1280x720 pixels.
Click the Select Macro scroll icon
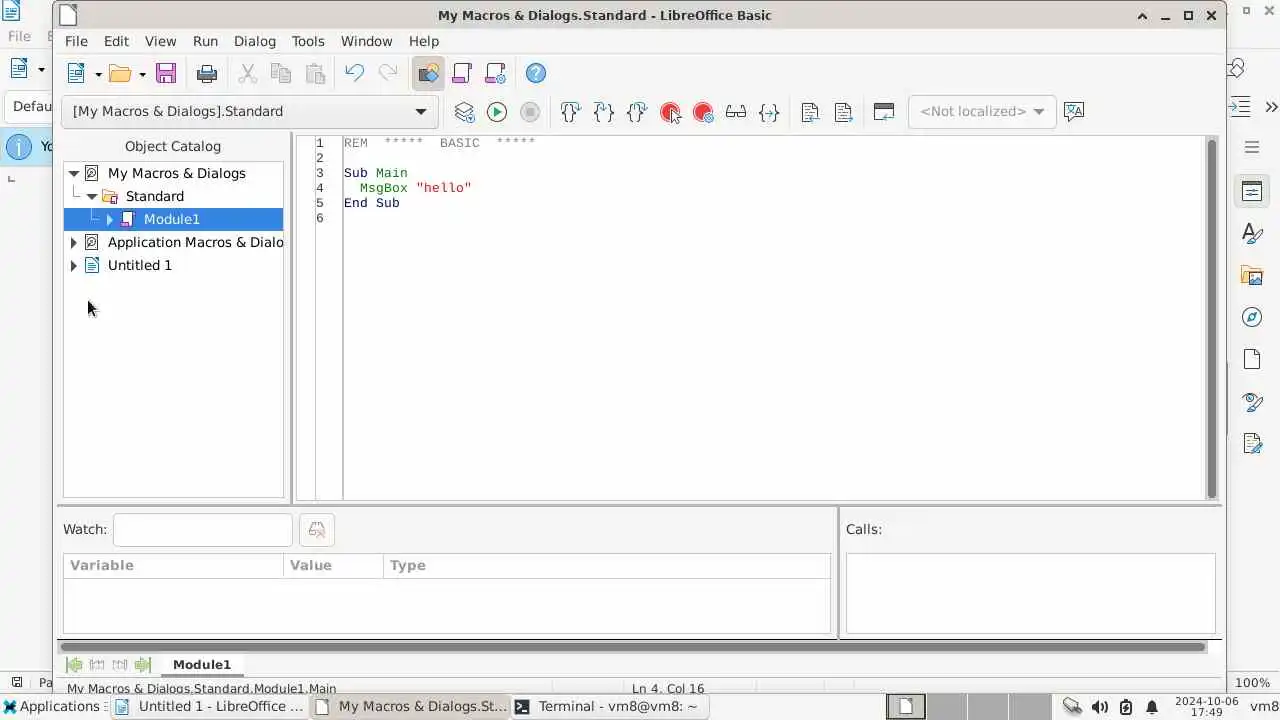tap(462, 73)
